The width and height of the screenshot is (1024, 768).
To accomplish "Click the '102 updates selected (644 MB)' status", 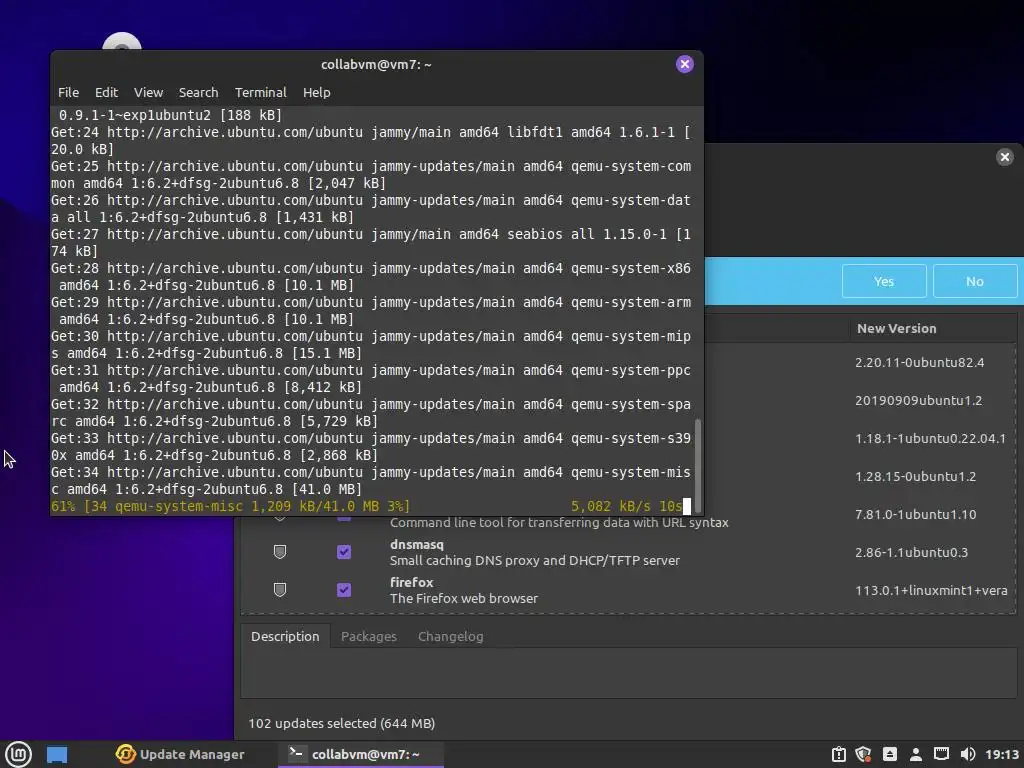I will pyautogui.click(x=342, y=724).
